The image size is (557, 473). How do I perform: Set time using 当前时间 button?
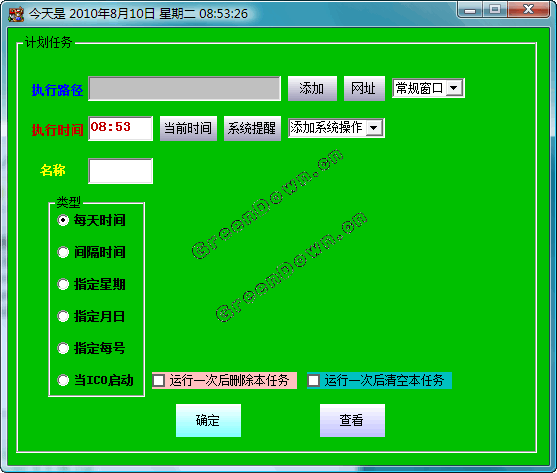pos(188,128)
